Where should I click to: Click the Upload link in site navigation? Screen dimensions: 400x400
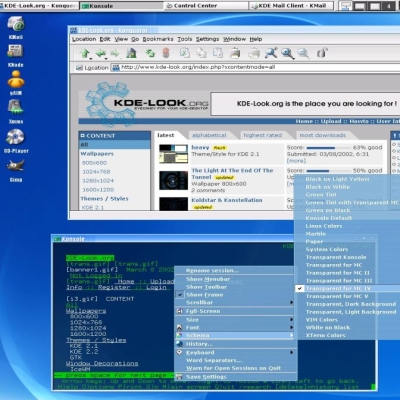331,121
